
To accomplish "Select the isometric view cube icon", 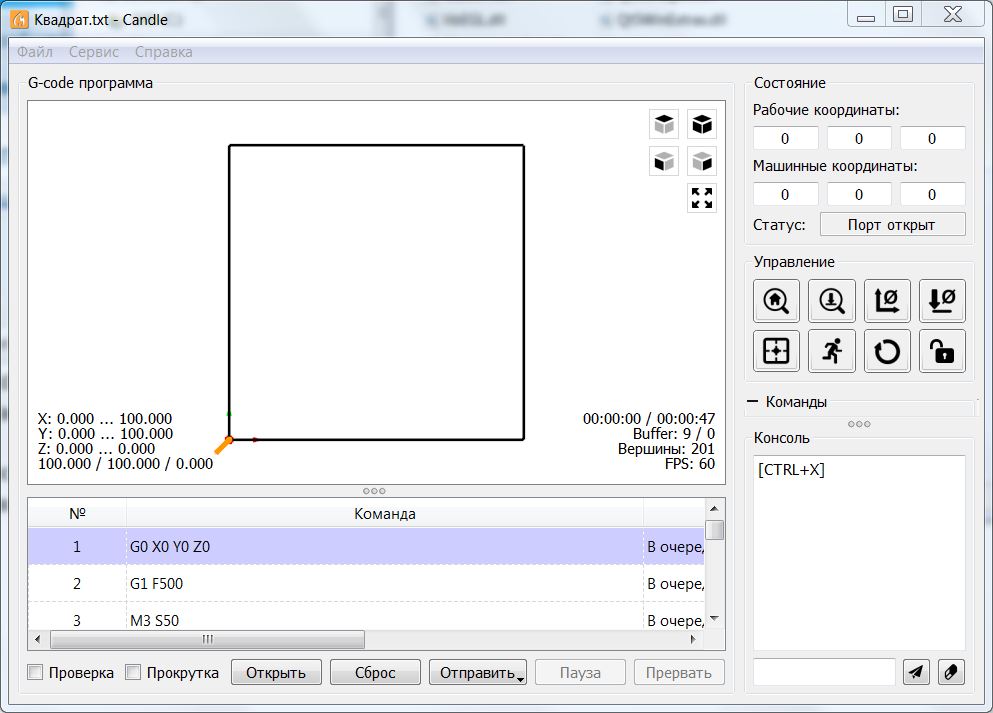I will (702, 124).
